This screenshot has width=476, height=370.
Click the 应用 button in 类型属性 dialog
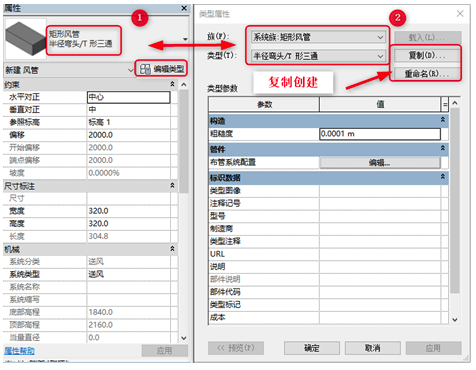433,348
